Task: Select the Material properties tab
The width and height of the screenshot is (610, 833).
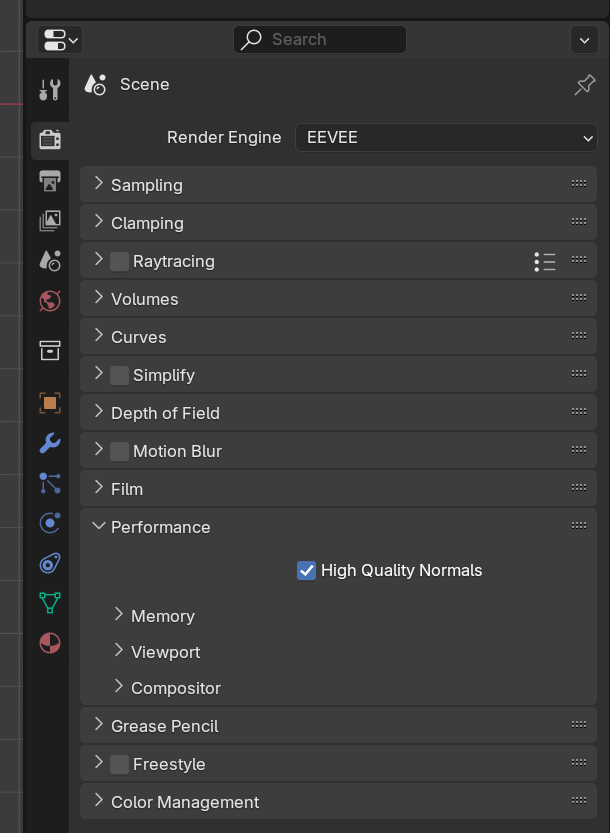Action: pyautogui.click(x=50, y=643)
